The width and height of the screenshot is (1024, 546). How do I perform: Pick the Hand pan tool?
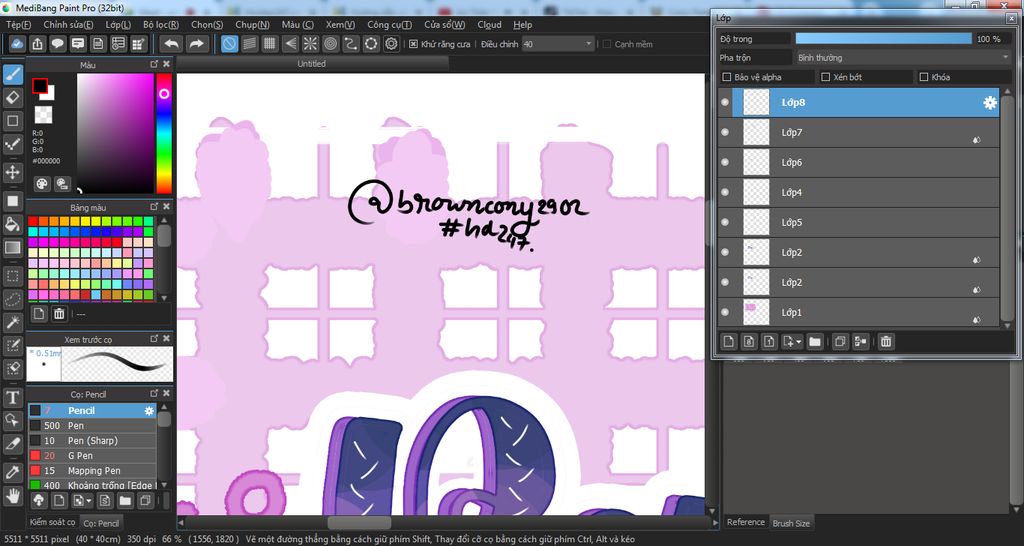pyautogui.click(x=12, y=494)
